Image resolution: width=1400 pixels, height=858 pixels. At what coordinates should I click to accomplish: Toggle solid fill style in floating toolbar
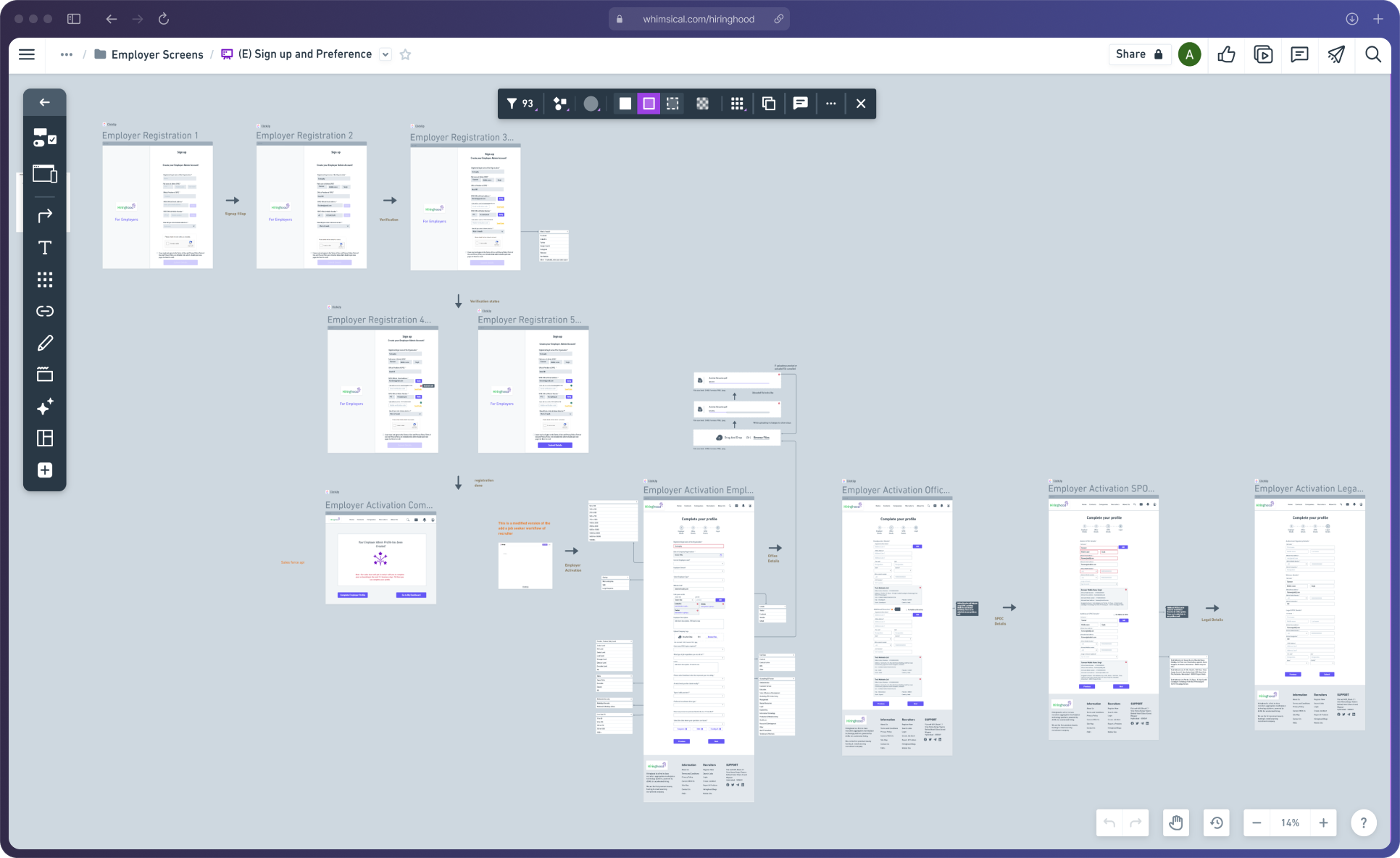coord(625,104)
